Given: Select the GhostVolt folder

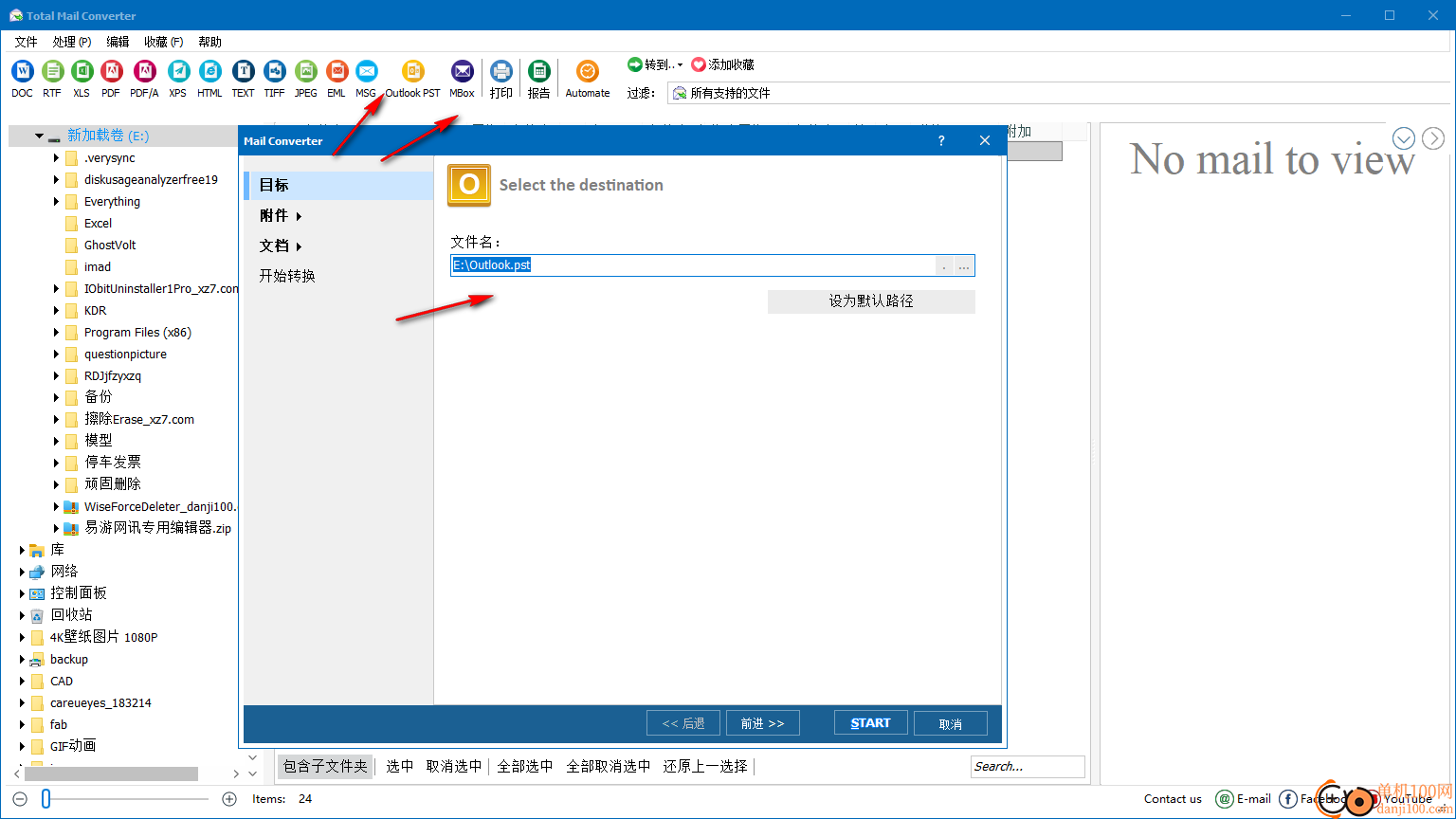Looking at the screenshot, I should pos(110,245).
